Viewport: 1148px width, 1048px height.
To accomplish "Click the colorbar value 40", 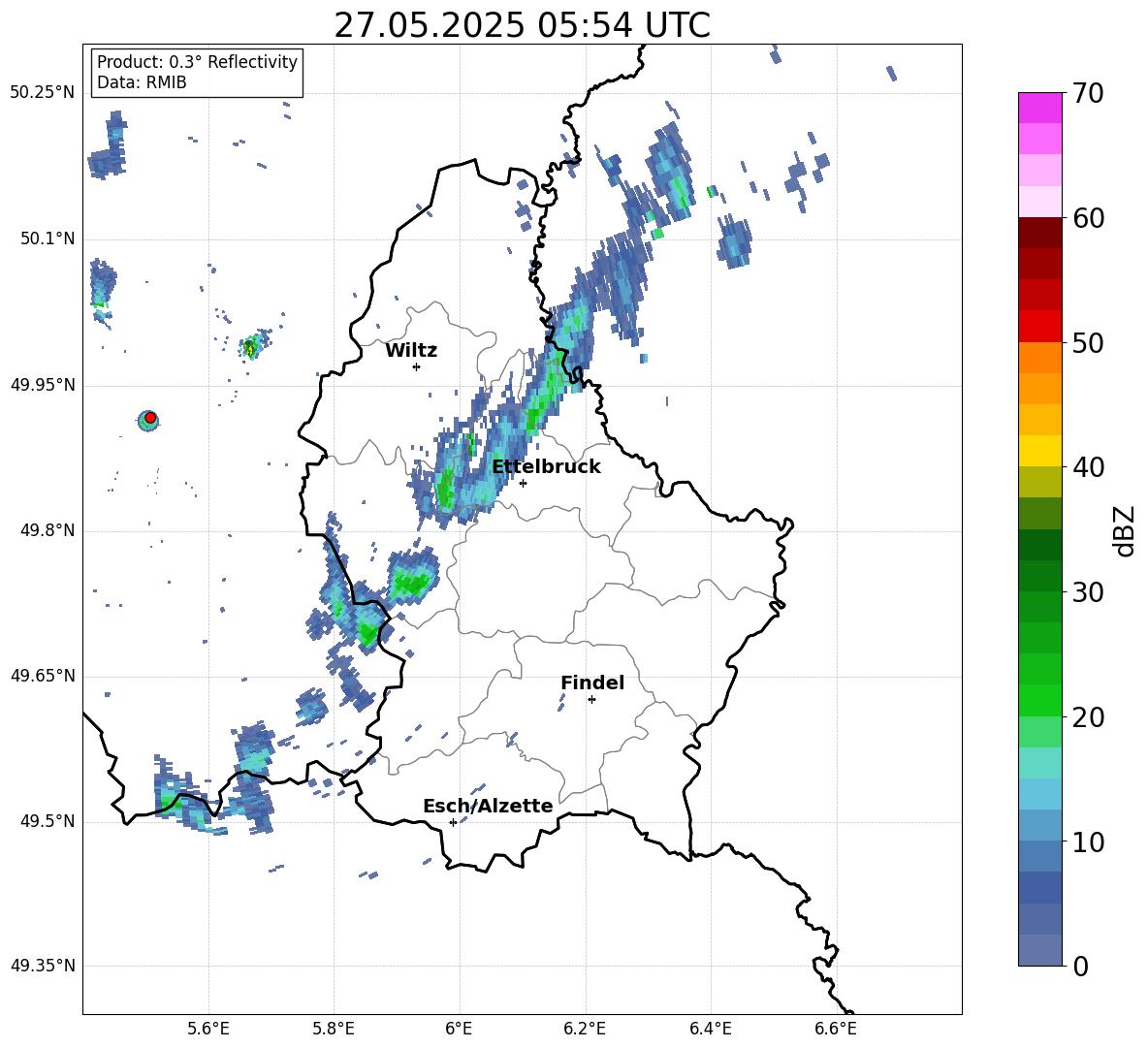I will 1087,467.
